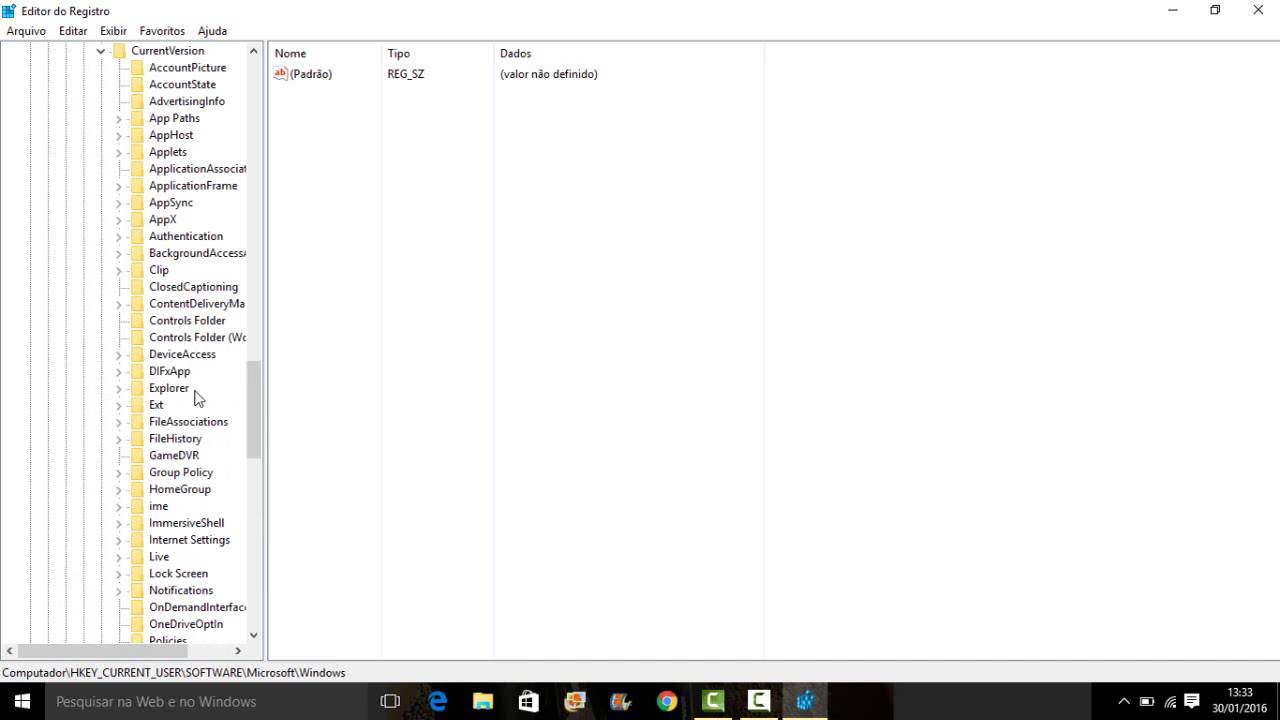Open the Favoritos menu
This screenshot has height=720, width=1280.
[x=162, y=31]
